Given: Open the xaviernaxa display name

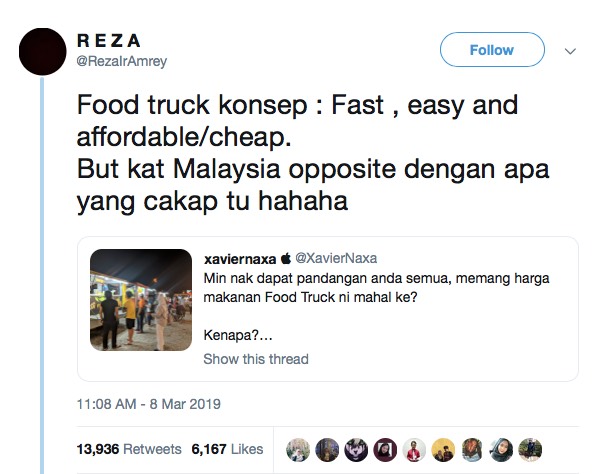Looking at the screenshot, I should (x=240, y=259).
